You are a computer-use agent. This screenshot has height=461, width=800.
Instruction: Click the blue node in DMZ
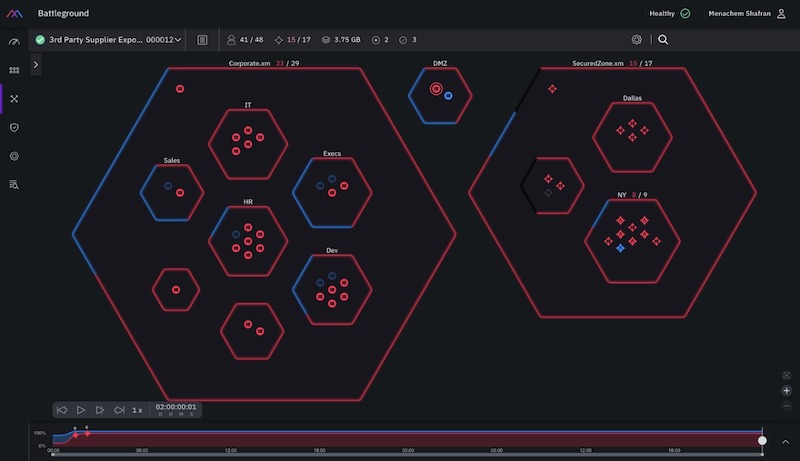click(448, 95)
